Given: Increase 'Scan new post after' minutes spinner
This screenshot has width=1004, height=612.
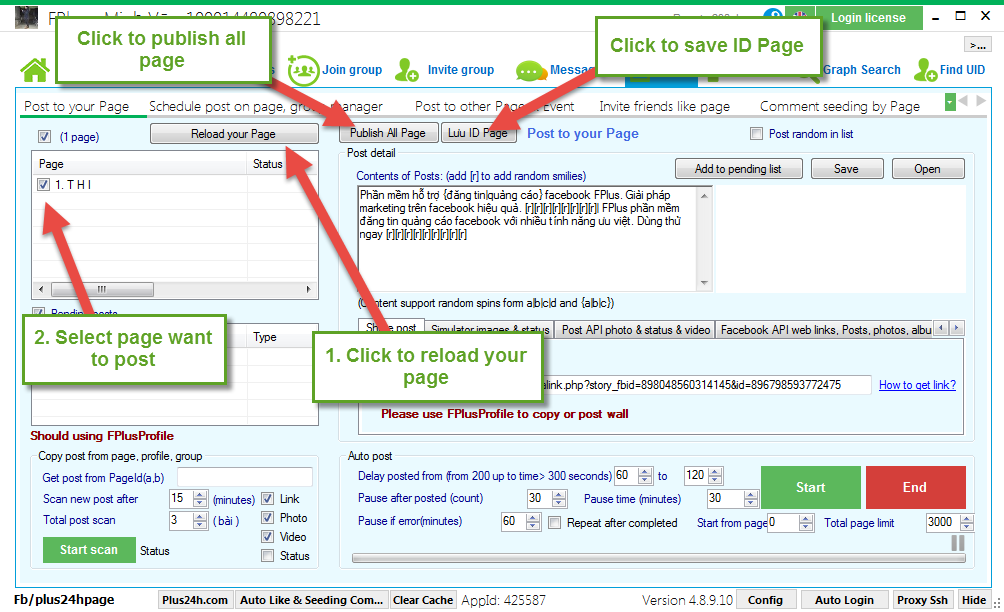Looking at the screenshot, I should tap(200, 495).
